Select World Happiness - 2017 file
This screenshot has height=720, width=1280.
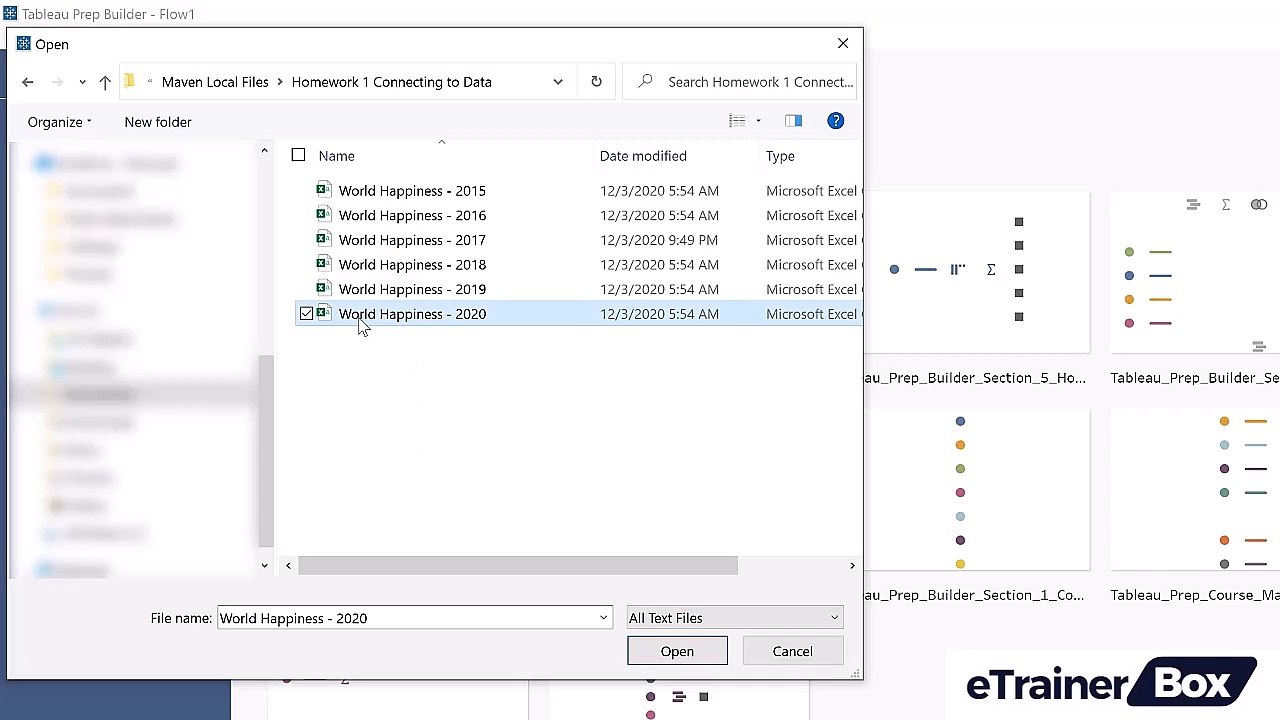pyautogui.click(x=412, y=240)
